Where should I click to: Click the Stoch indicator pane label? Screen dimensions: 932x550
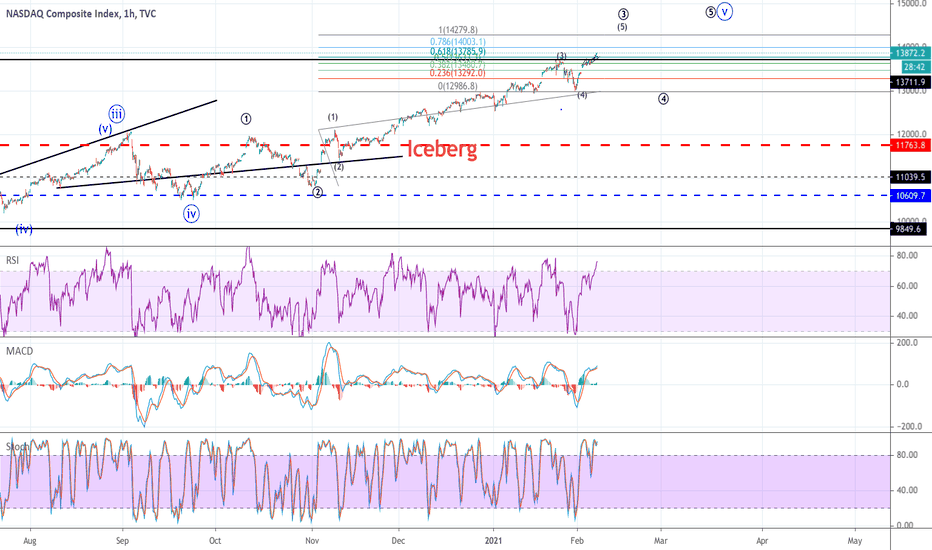[18, 447]
